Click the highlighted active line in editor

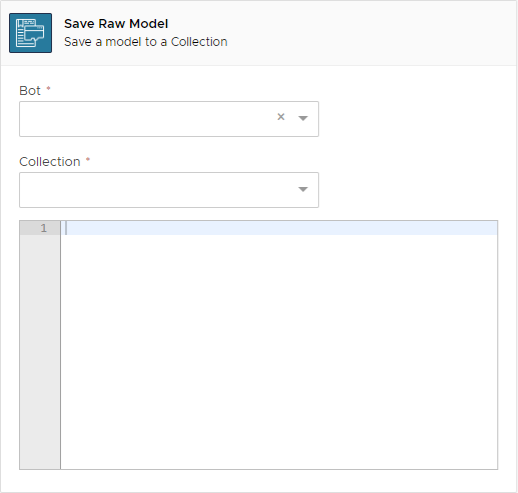click(279, 228)
